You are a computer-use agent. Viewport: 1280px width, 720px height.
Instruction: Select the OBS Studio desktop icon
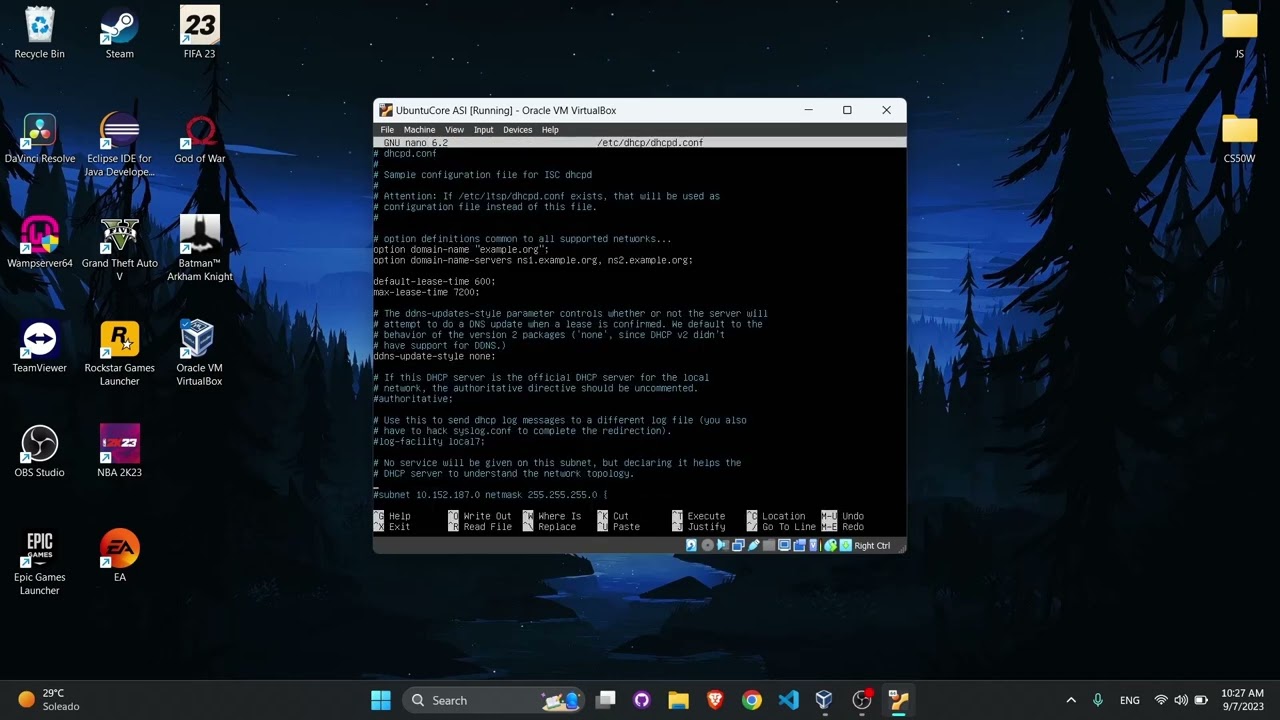tap(39, 452)
